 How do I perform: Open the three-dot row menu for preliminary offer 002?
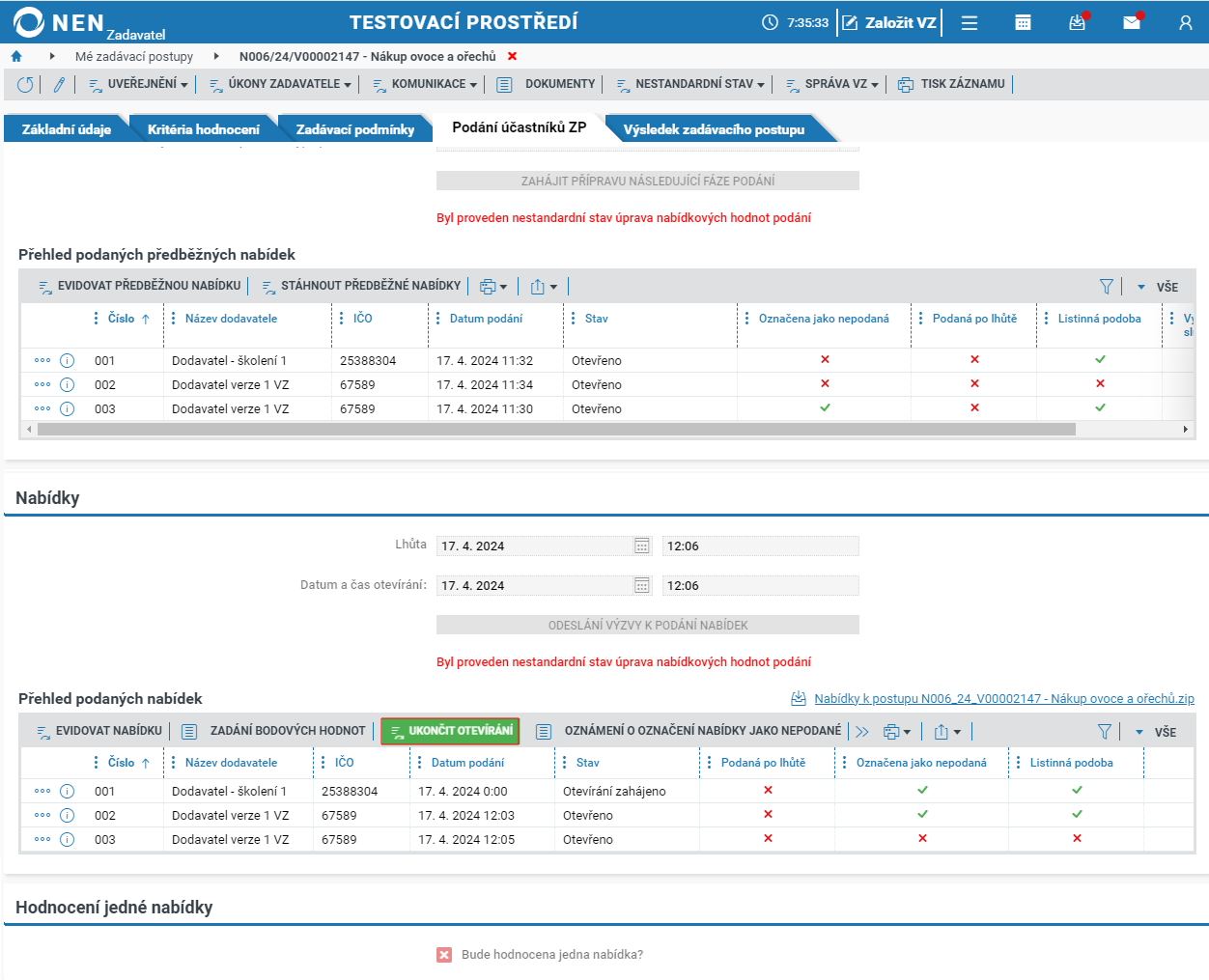[x=42, y=385]
